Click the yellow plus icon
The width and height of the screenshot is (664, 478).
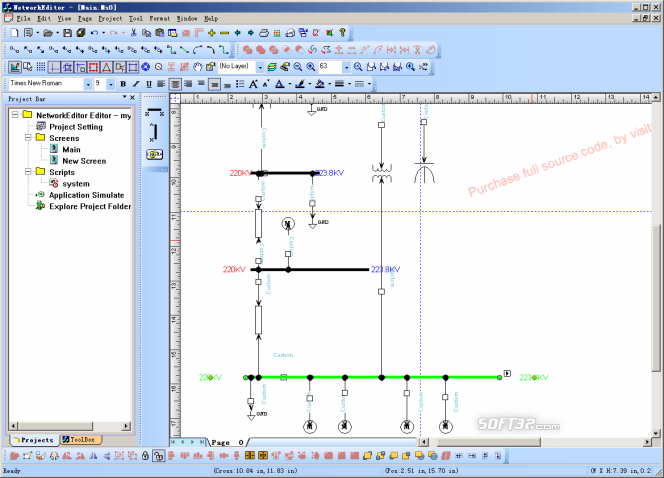point(212,33)
